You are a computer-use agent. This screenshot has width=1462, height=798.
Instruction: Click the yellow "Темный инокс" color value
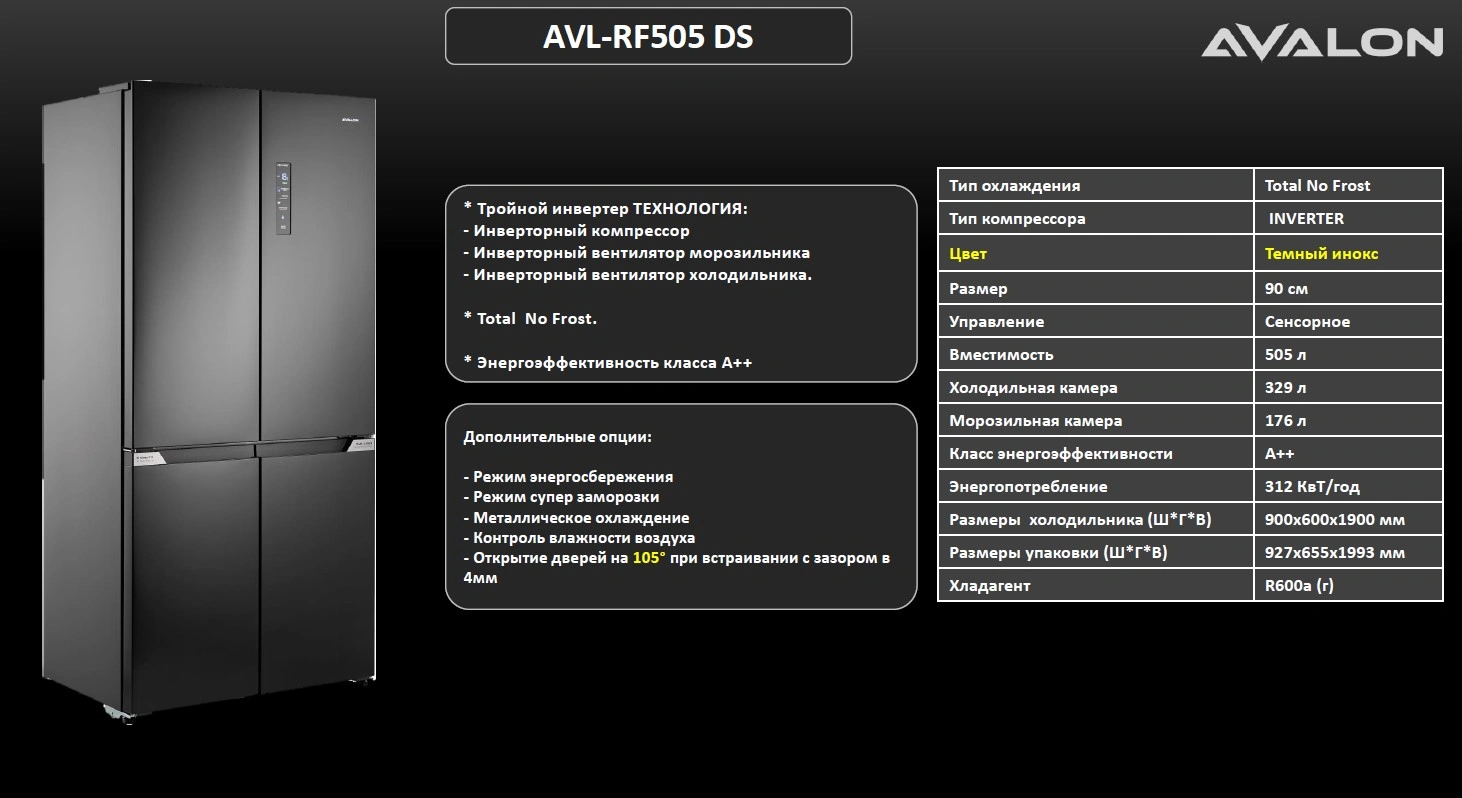1321,254
